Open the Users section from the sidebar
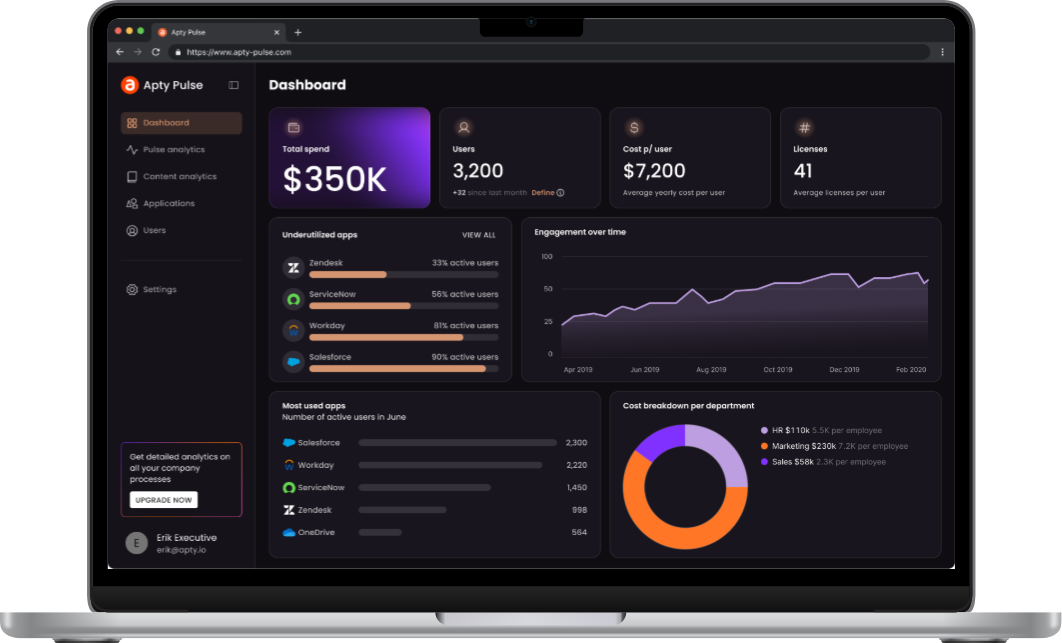 [x=155, y=230]
